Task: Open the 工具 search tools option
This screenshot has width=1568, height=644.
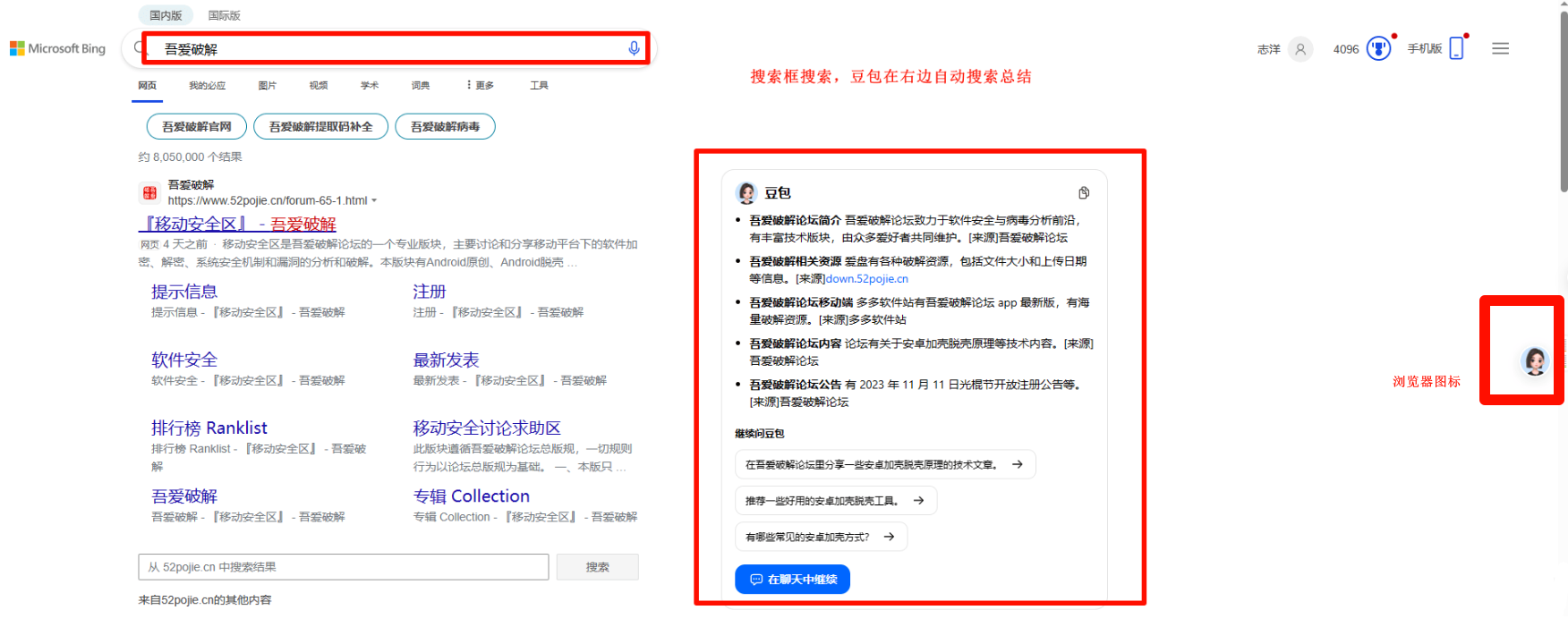Action: tap(539, 86)
